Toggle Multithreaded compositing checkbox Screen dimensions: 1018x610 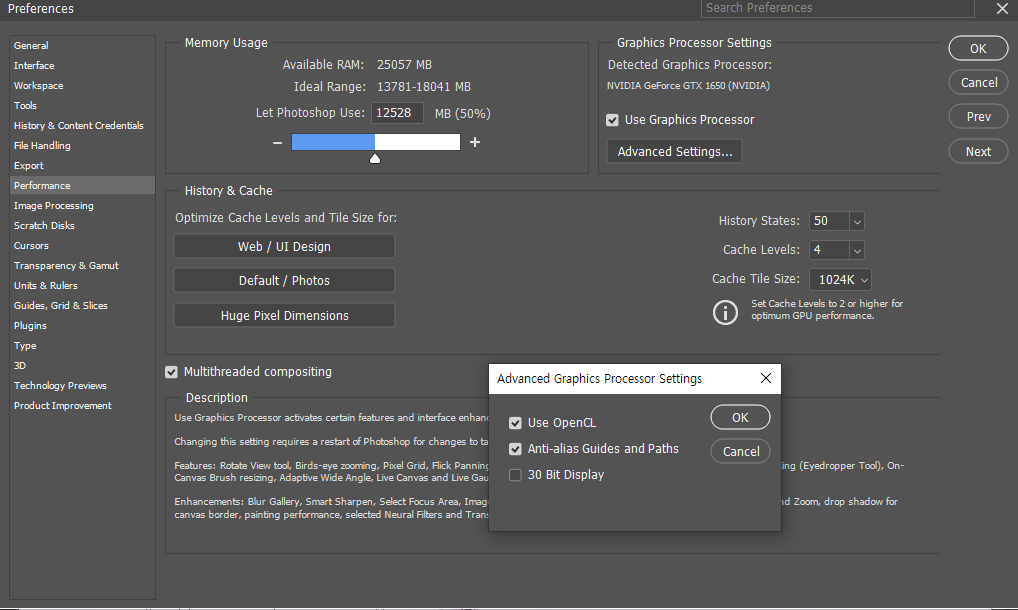tap(171, 372)
